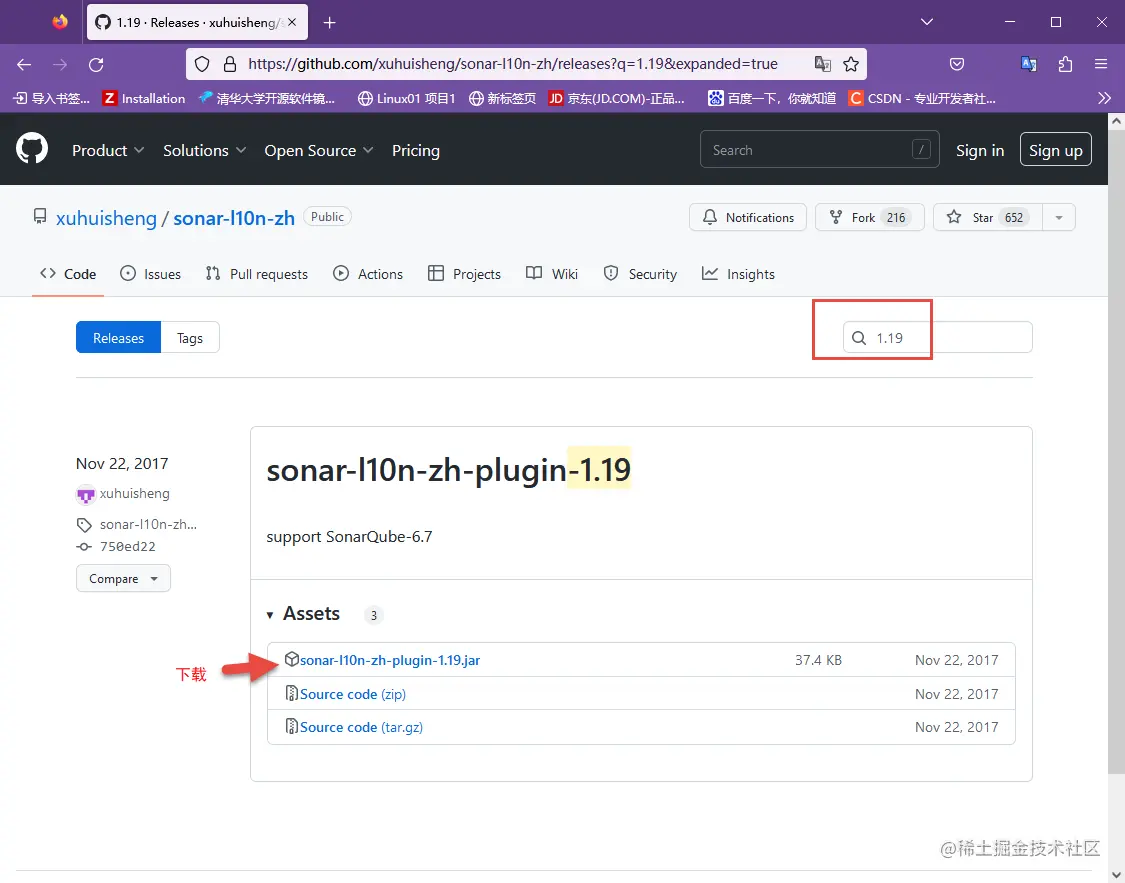Show more bookmarks with the double chevron

tap(1104, 98)
